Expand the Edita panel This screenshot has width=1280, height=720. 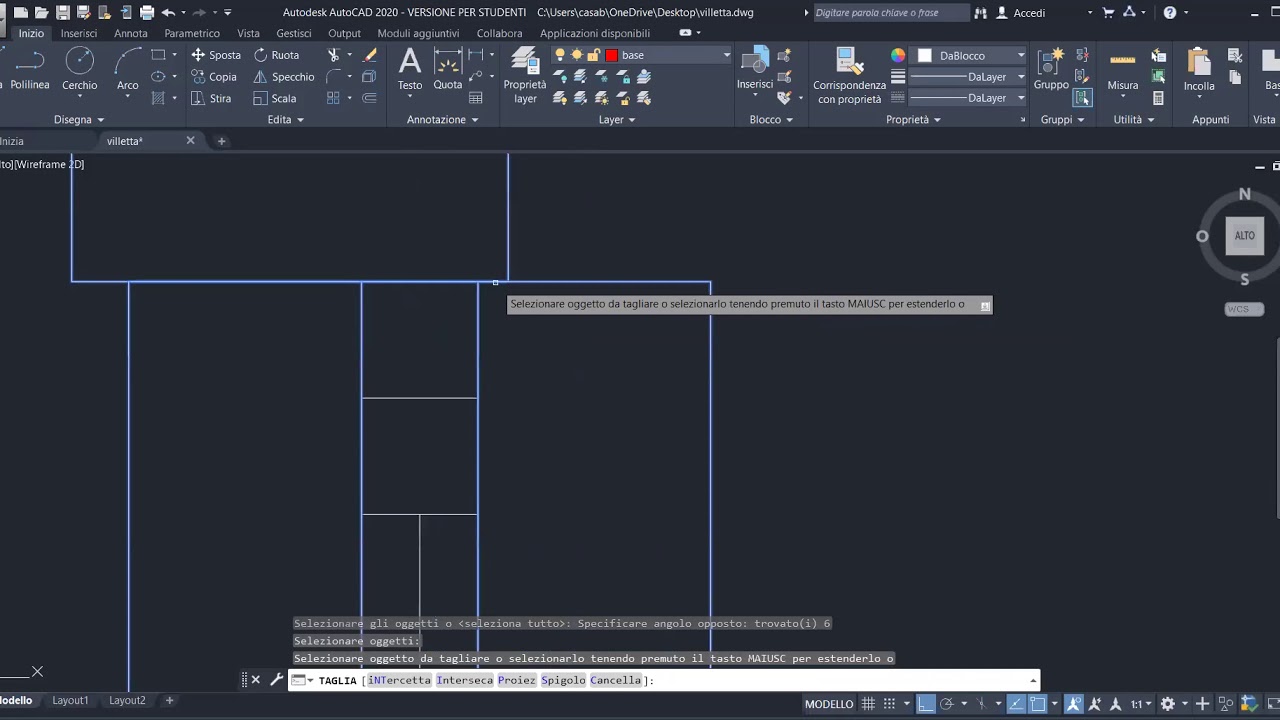click(285, 119)
